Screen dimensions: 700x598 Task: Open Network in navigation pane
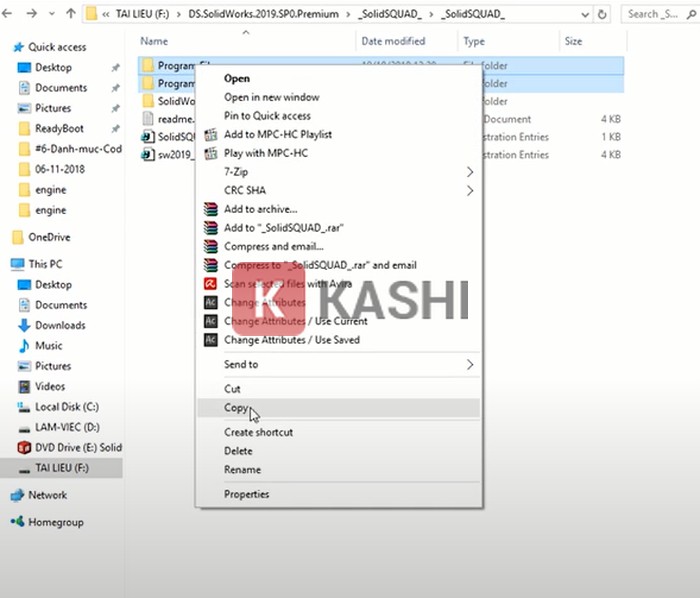click(47, 495)
